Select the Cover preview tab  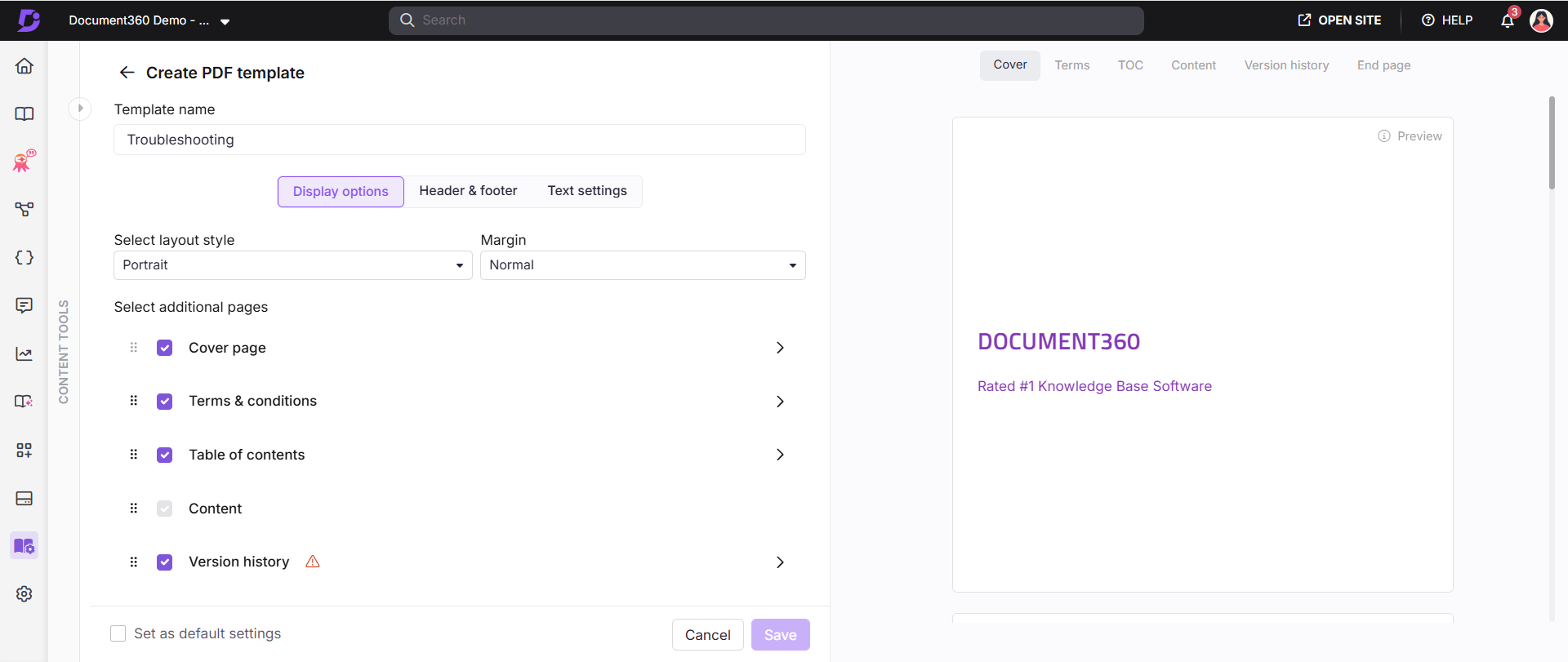click(x=1010, y=65)
